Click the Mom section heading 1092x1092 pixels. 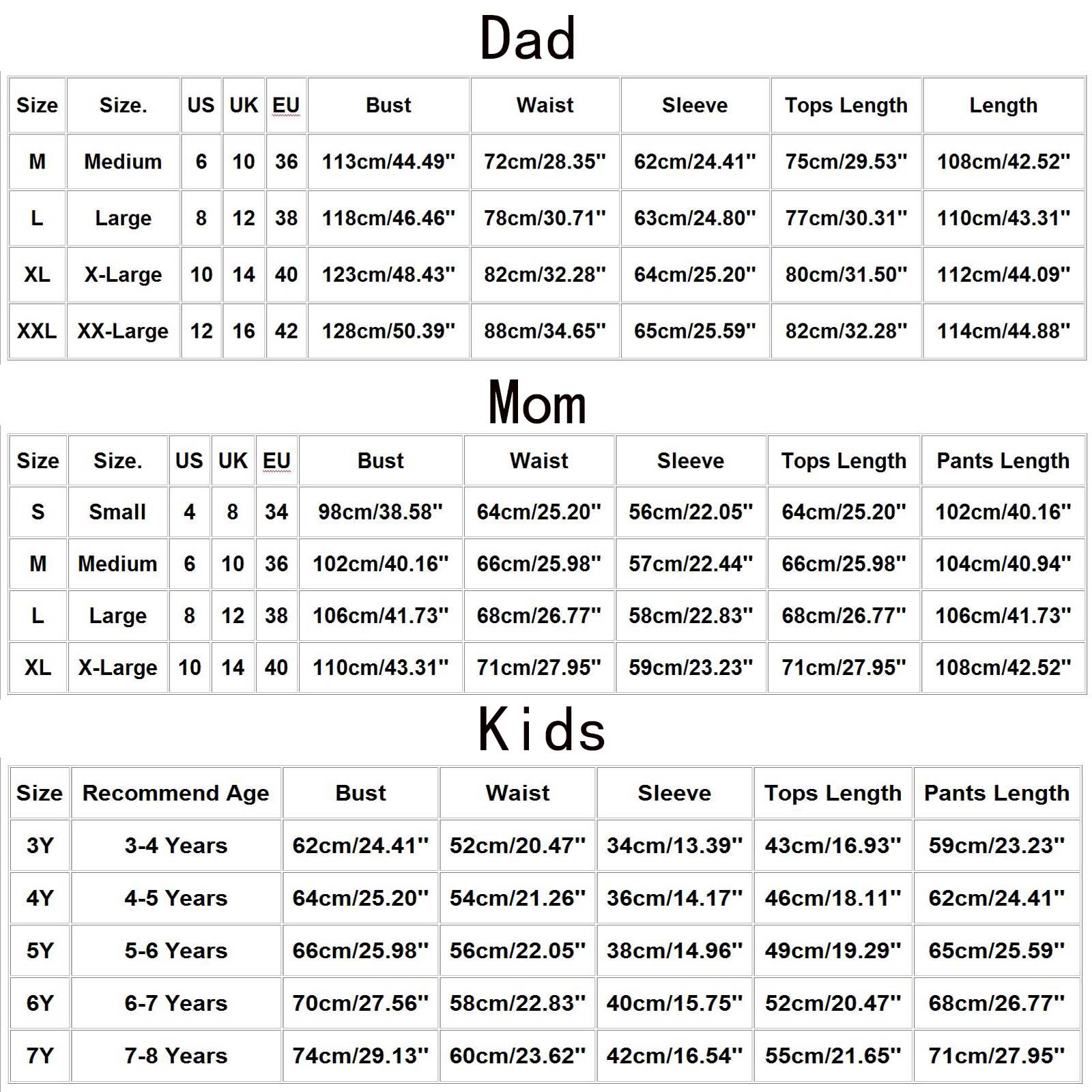[x=537, y=403]
